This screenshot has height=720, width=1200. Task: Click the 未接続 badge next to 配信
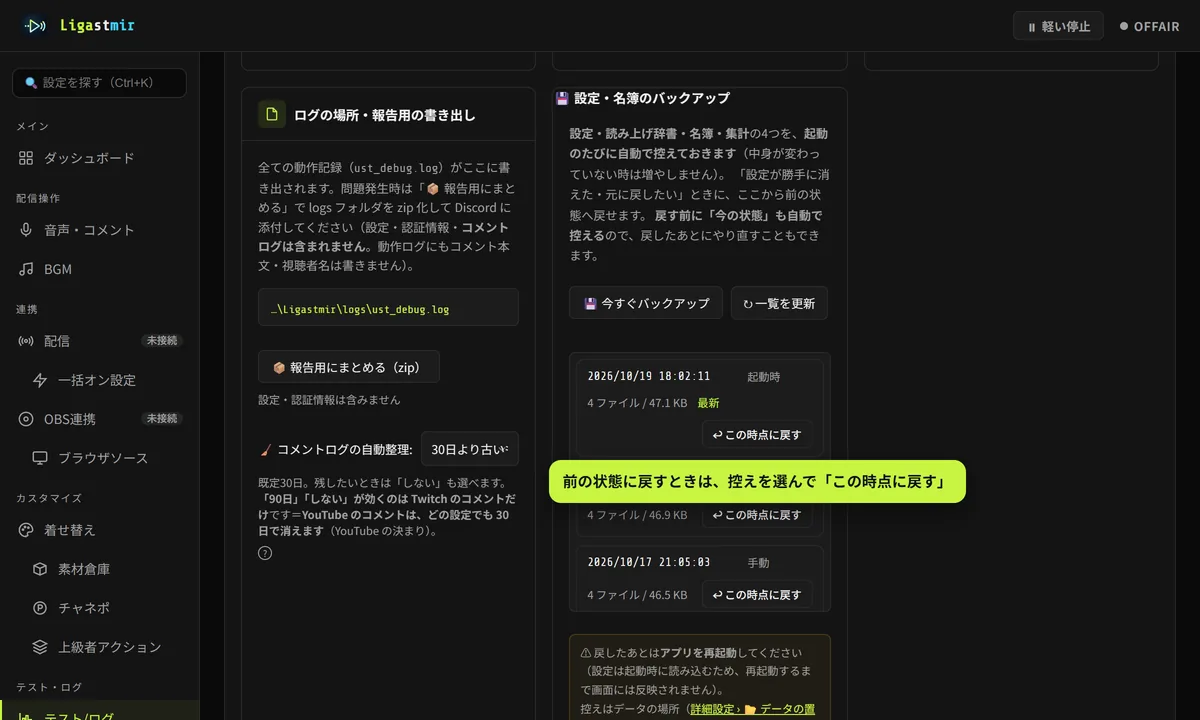[x=162, y=341]
